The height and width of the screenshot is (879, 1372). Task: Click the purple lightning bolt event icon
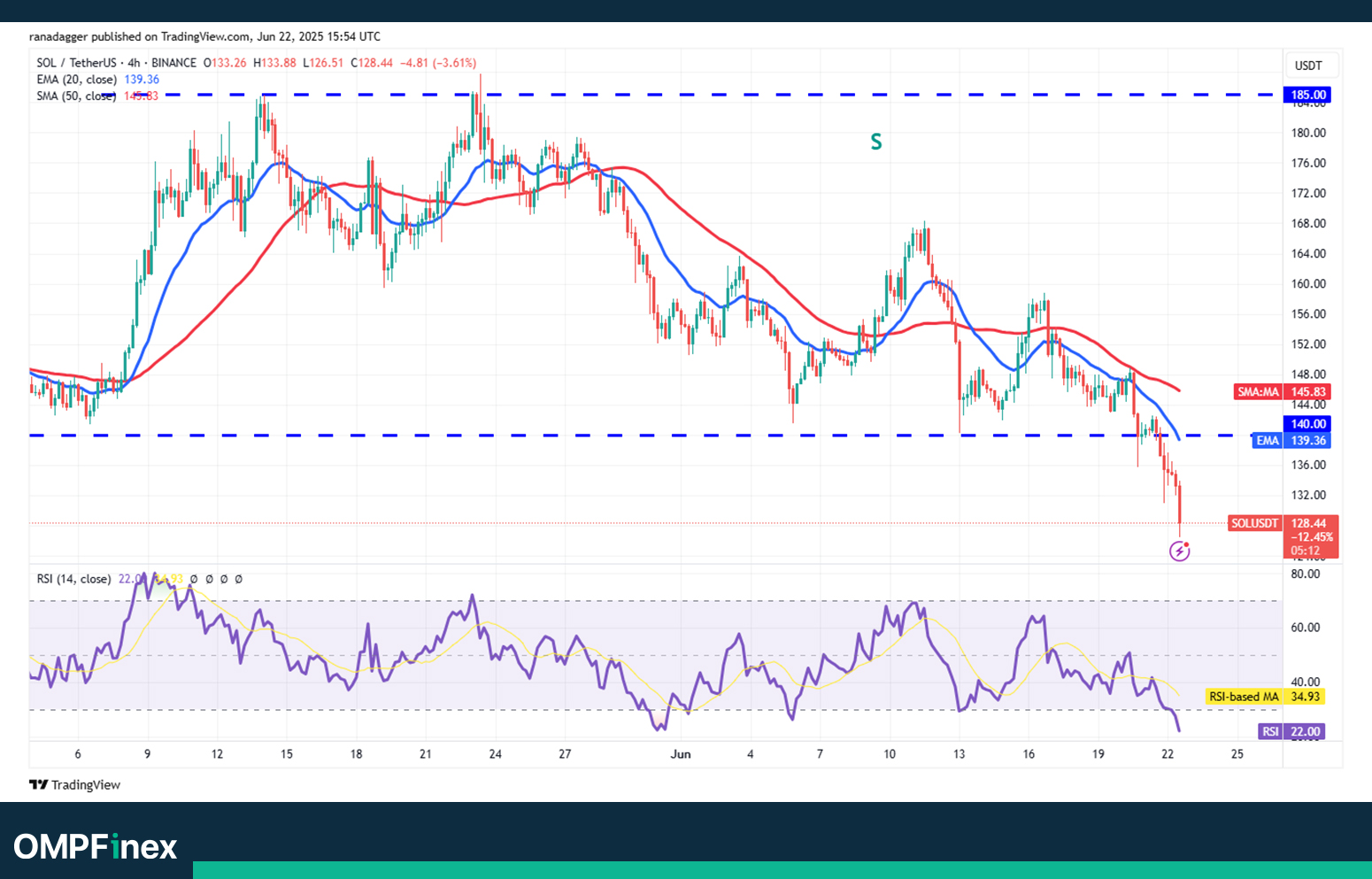(x=1179, y=551)
